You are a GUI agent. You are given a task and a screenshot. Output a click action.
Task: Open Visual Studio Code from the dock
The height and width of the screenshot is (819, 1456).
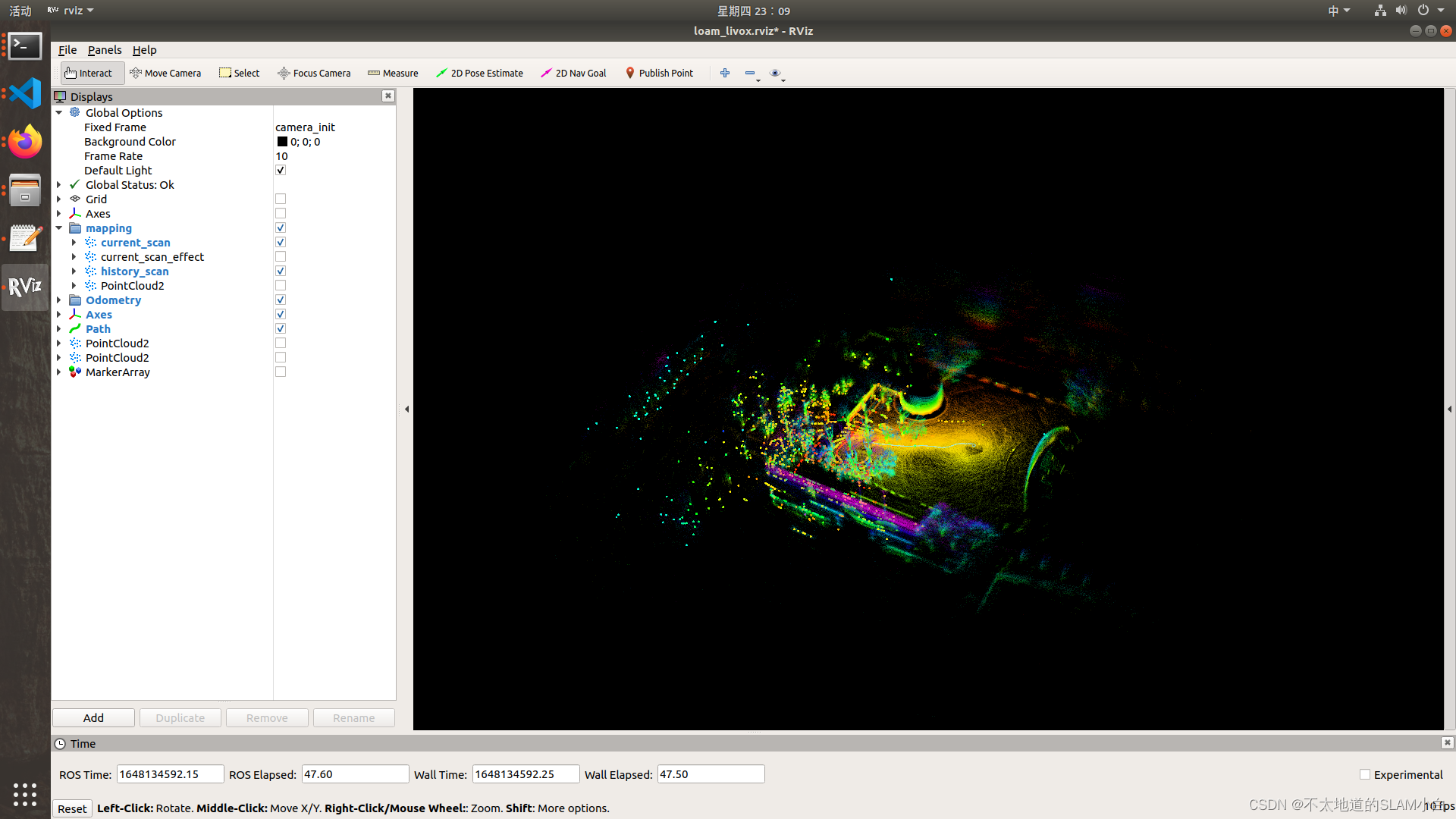(25, 93)
